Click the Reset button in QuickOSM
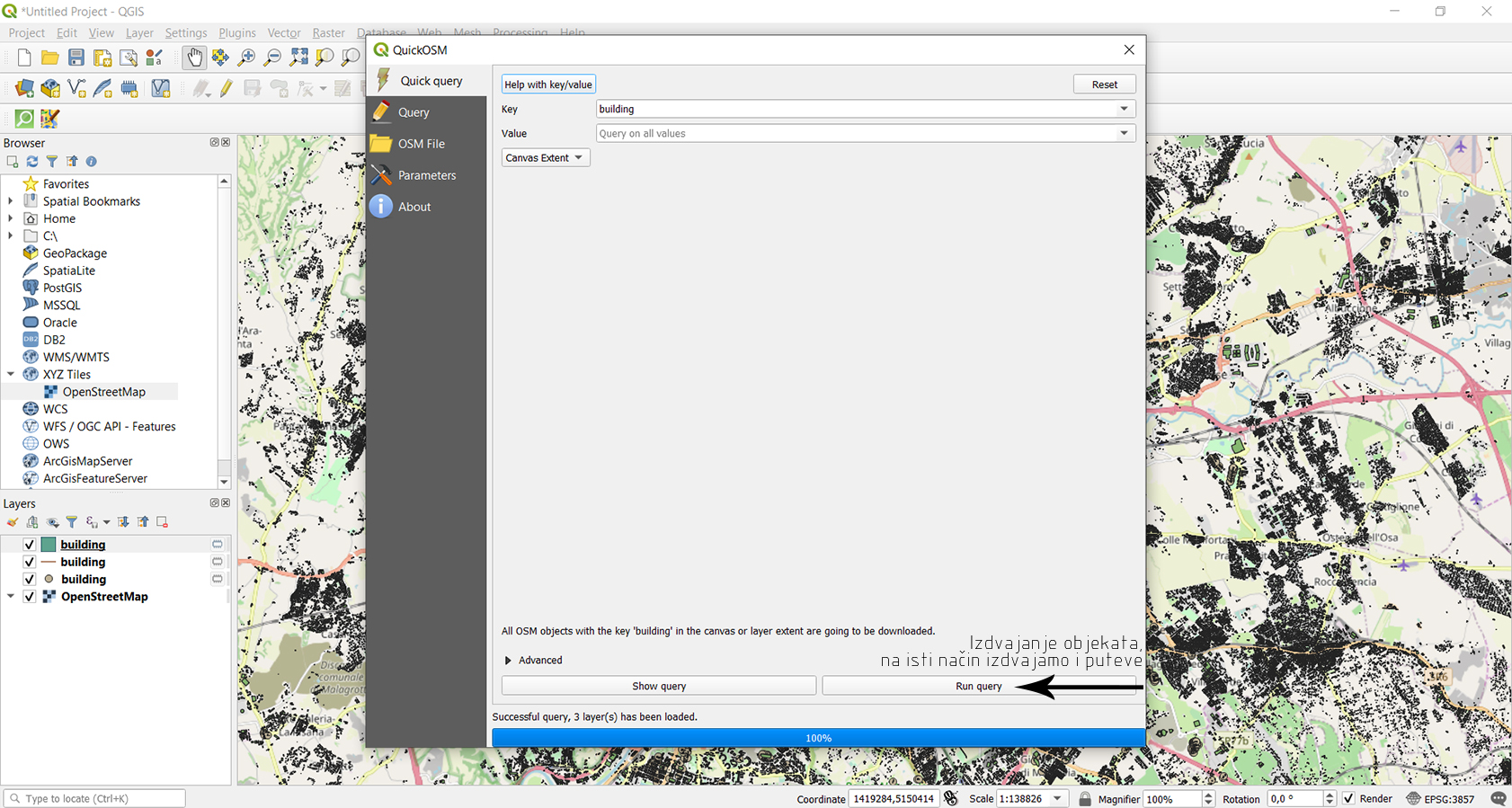This screenshot has height=808, width=1512. click(1105, 84)
